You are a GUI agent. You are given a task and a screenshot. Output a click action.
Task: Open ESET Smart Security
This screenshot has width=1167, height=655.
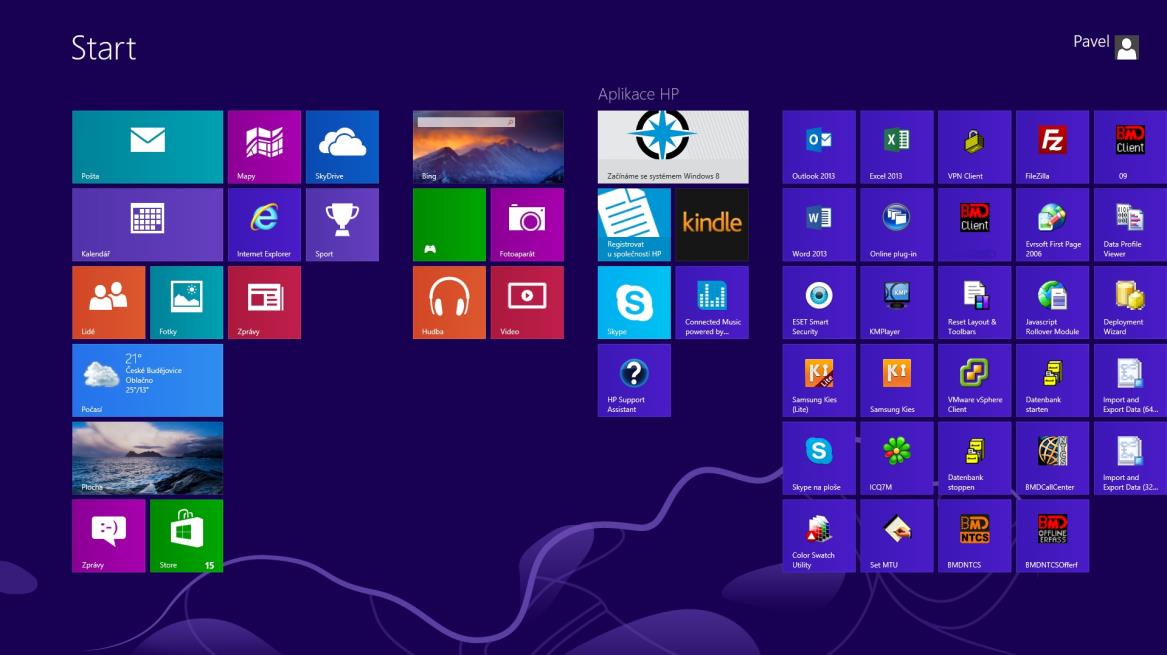(819, 302)
